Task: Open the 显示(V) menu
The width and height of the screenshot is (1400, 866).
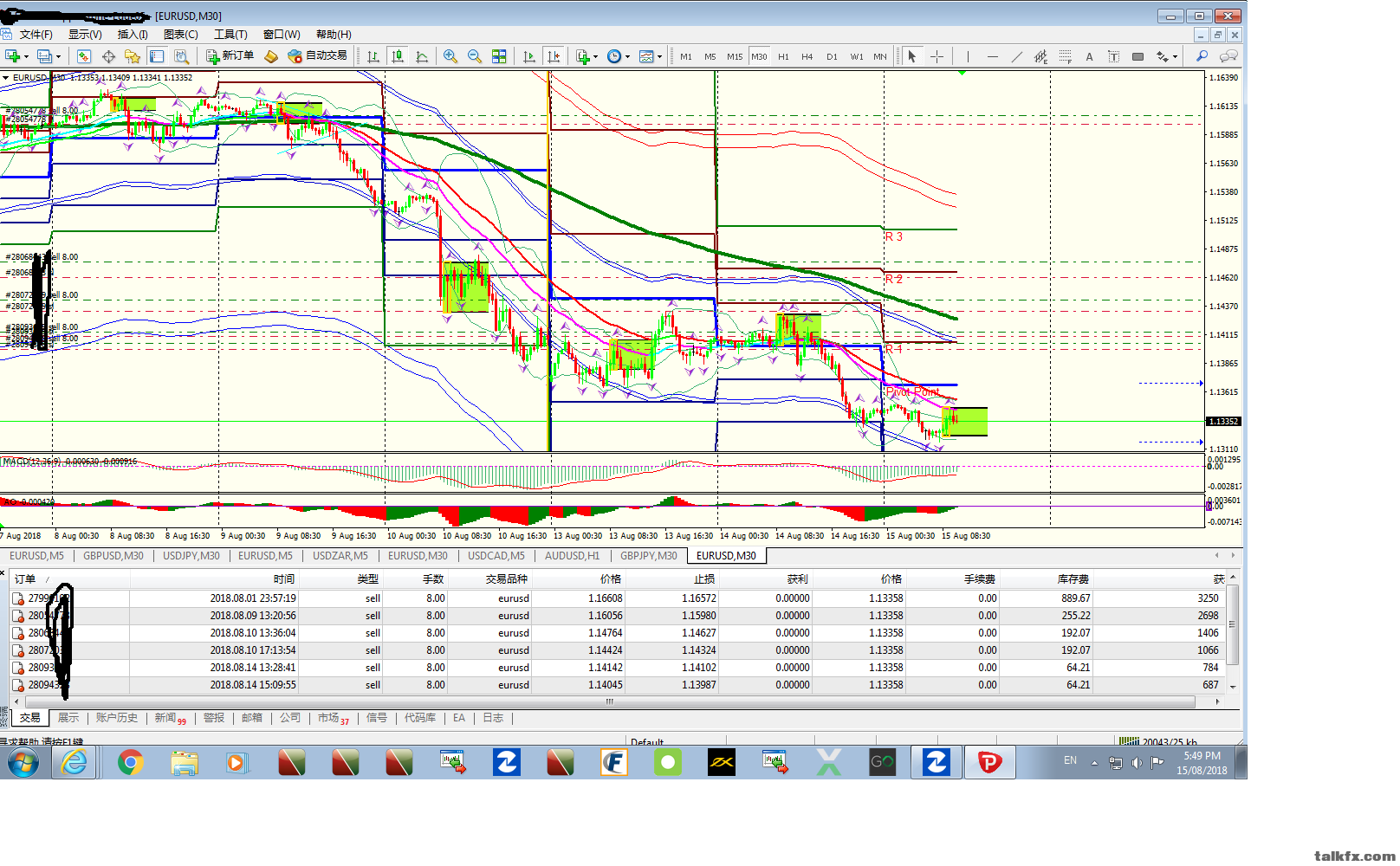Action: (x=85, y=35)
